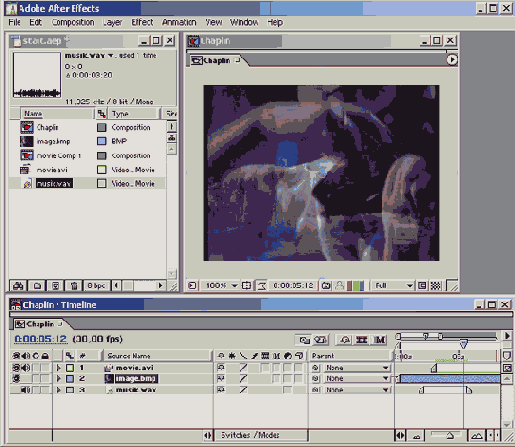
Task: Click the take snapshot camera icon
Action: [326, 286]
